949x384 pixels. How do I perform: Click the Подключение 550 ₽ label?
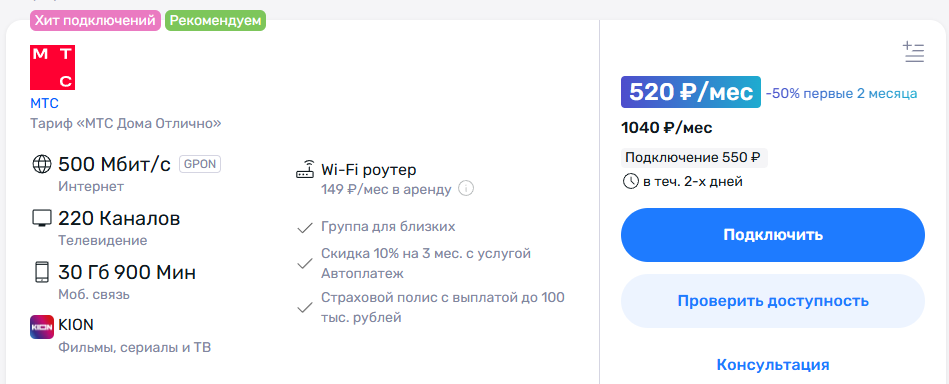pyautogui.click(x=694, y=158)
